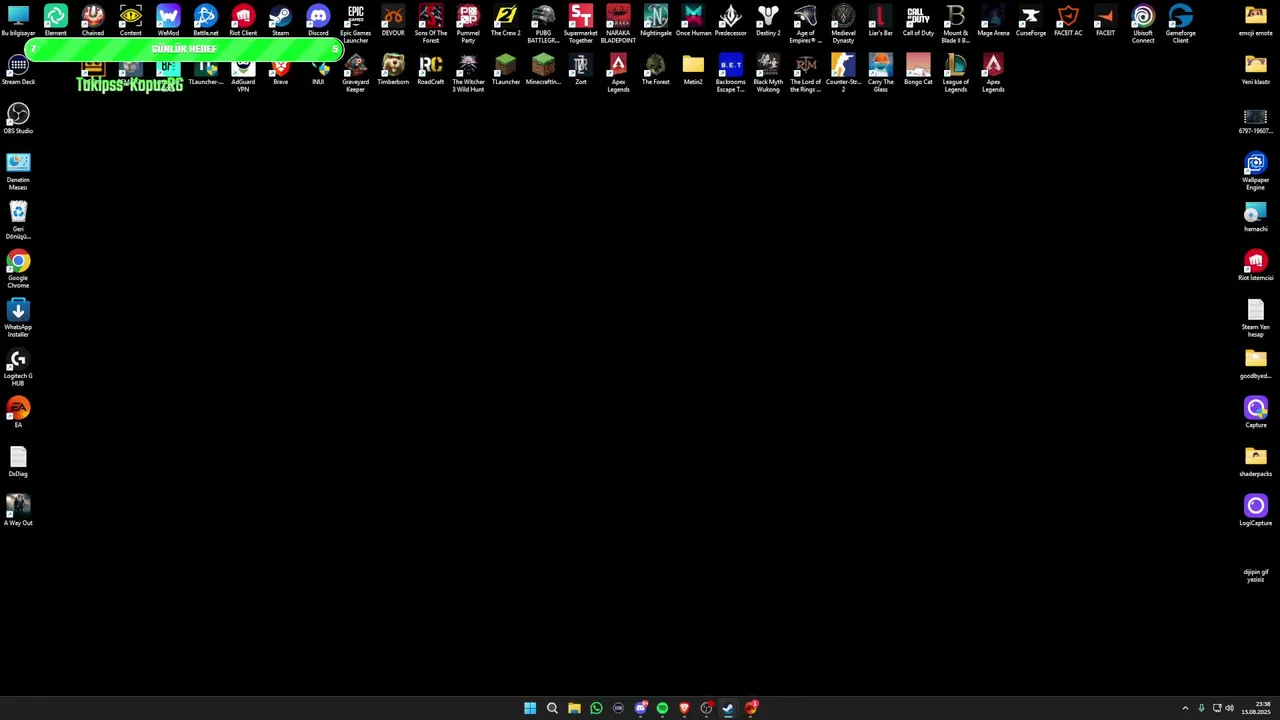Image resolution: width=1280 pixels, height=720 pixels.
Task: Select the Carry The Glass icon
Action: click(x=880, y=73)
